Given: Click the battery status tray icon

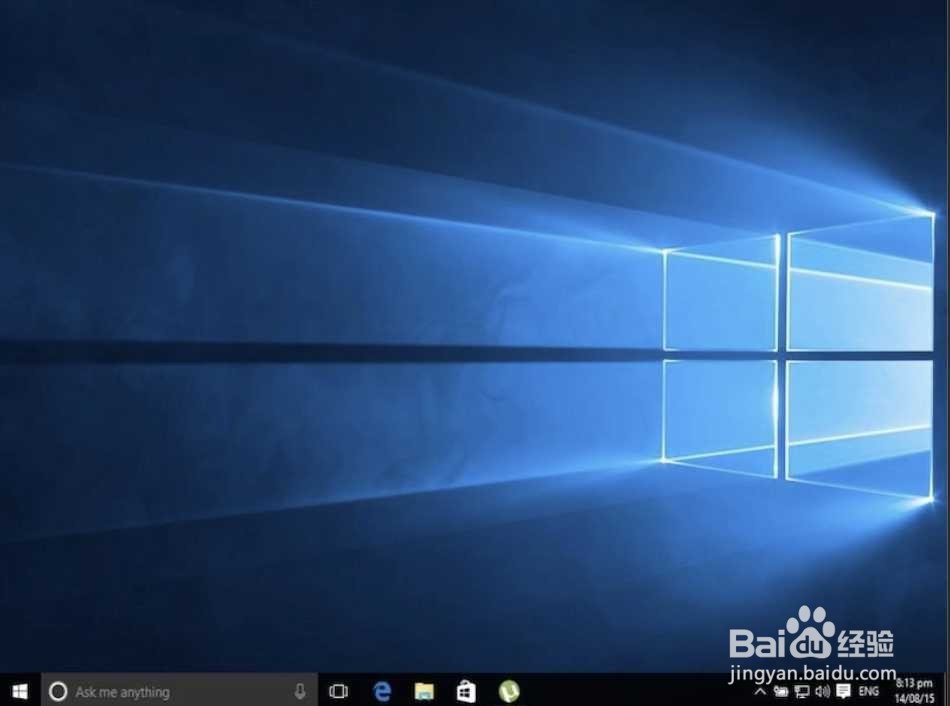Looking at the screenshot, I should pos(781,691).
